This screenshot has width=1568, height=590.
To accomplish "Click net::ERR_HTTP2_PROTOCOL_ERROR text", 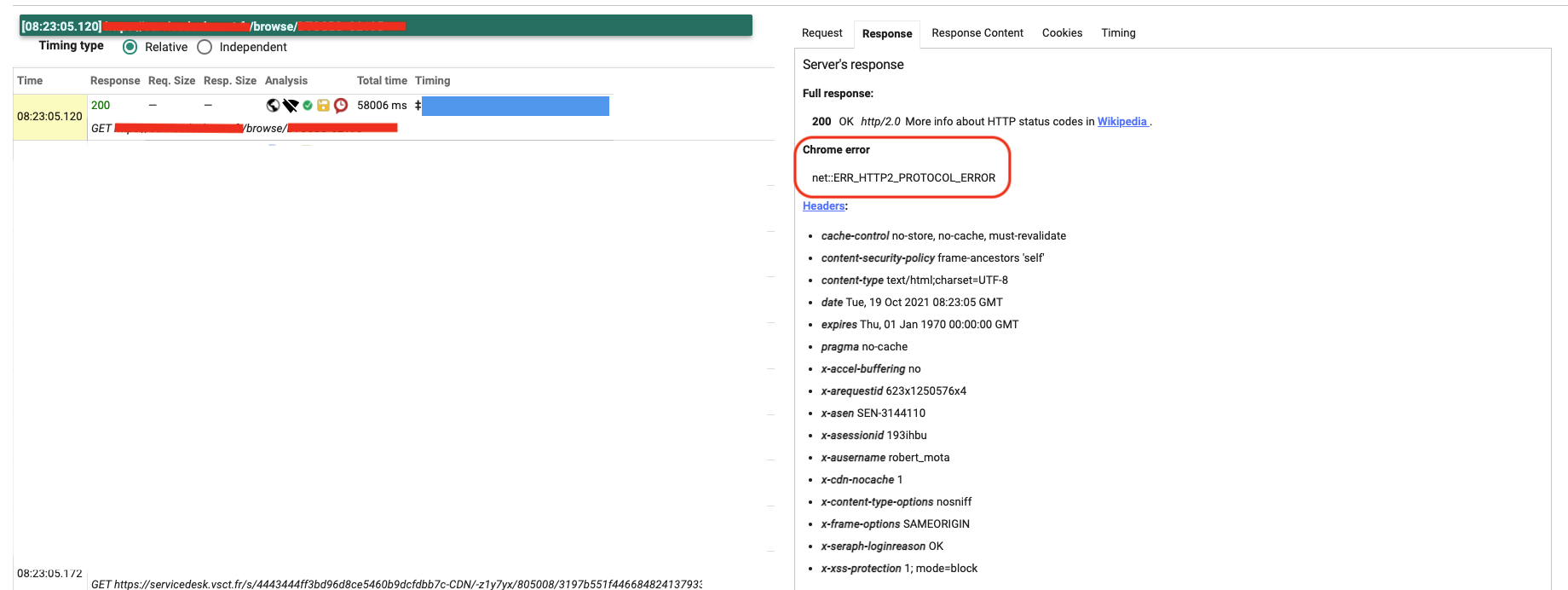I will 903,178.
